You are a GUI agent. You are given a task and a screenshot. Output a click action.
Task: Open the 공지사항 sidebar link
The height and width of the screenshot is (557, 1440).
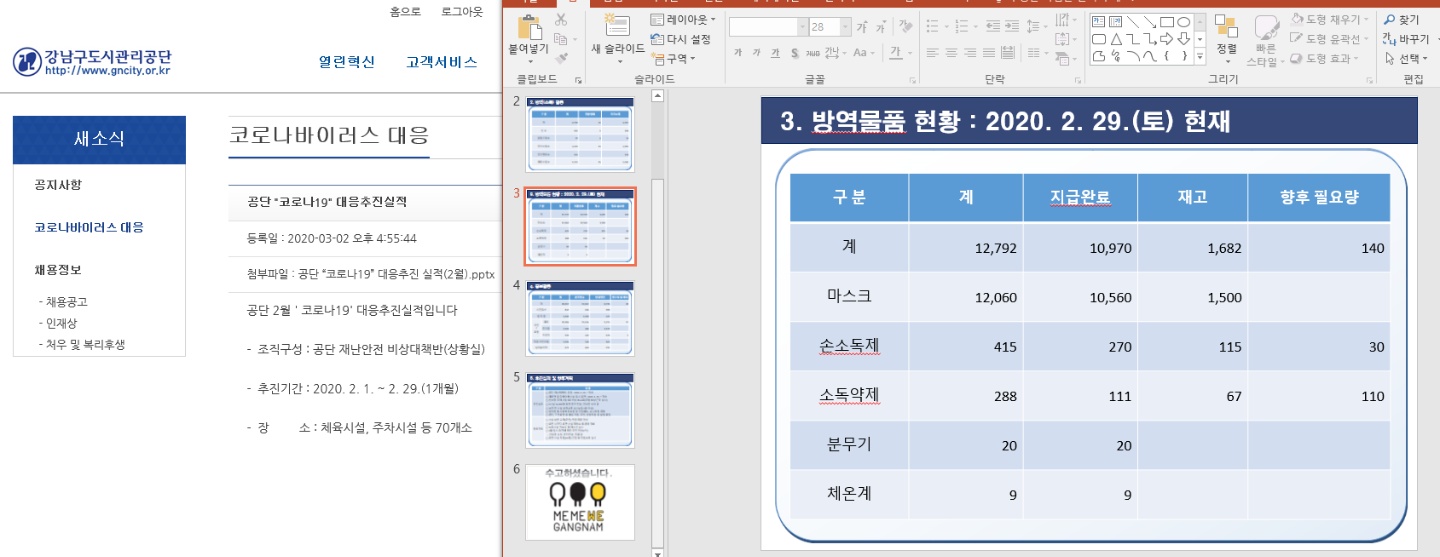(x=58, y=185)
